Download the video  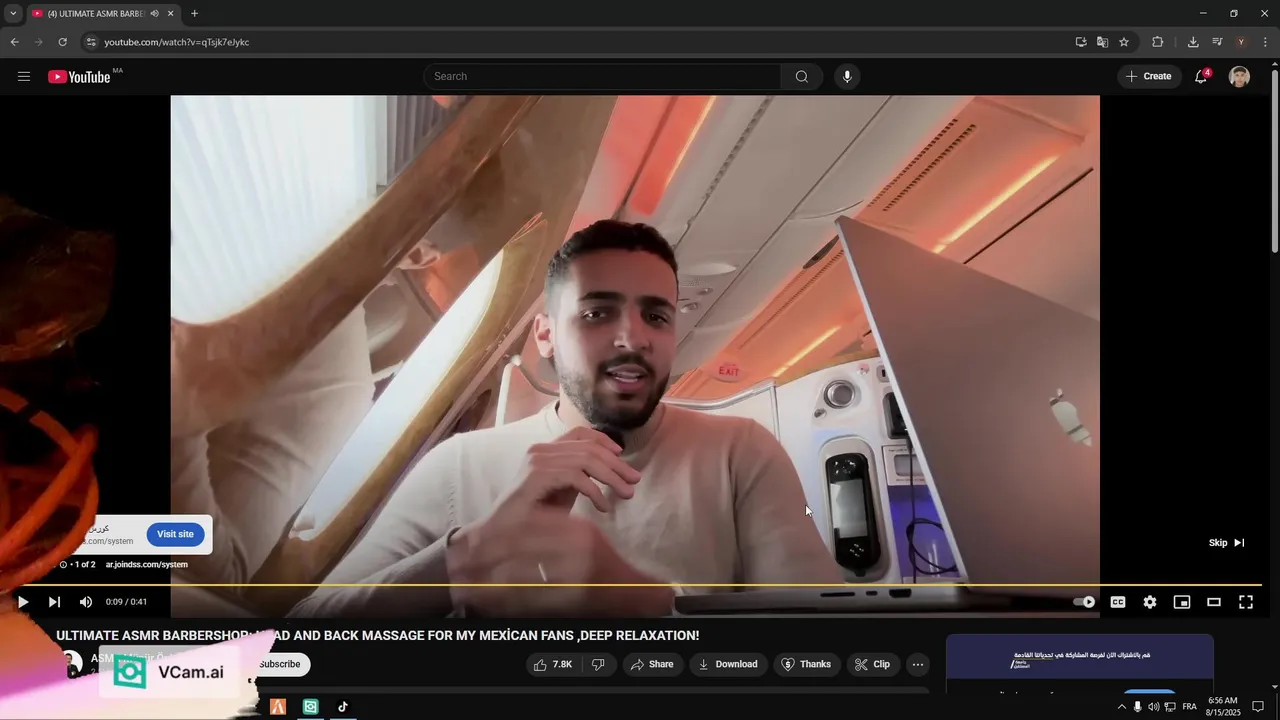tap(727, 664)
